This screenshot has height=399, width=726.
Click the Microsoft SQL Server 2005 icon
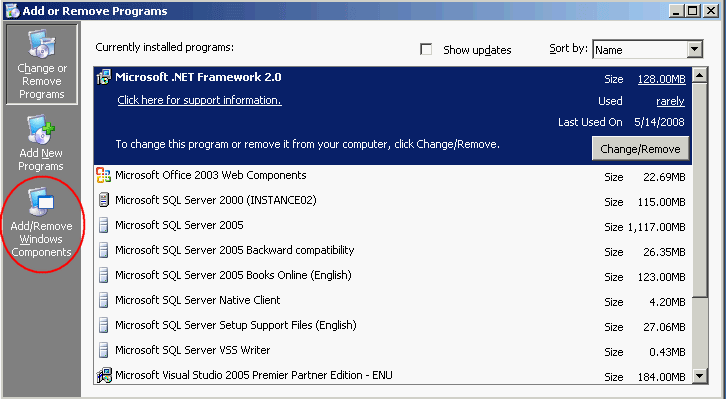click(104, 225)
